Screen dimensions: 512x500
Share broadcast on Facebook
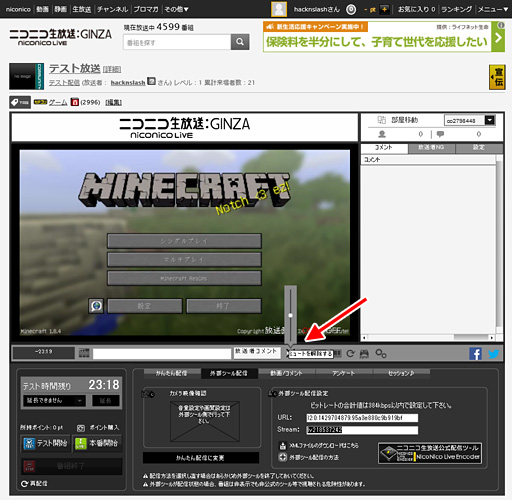pos(475,354)
